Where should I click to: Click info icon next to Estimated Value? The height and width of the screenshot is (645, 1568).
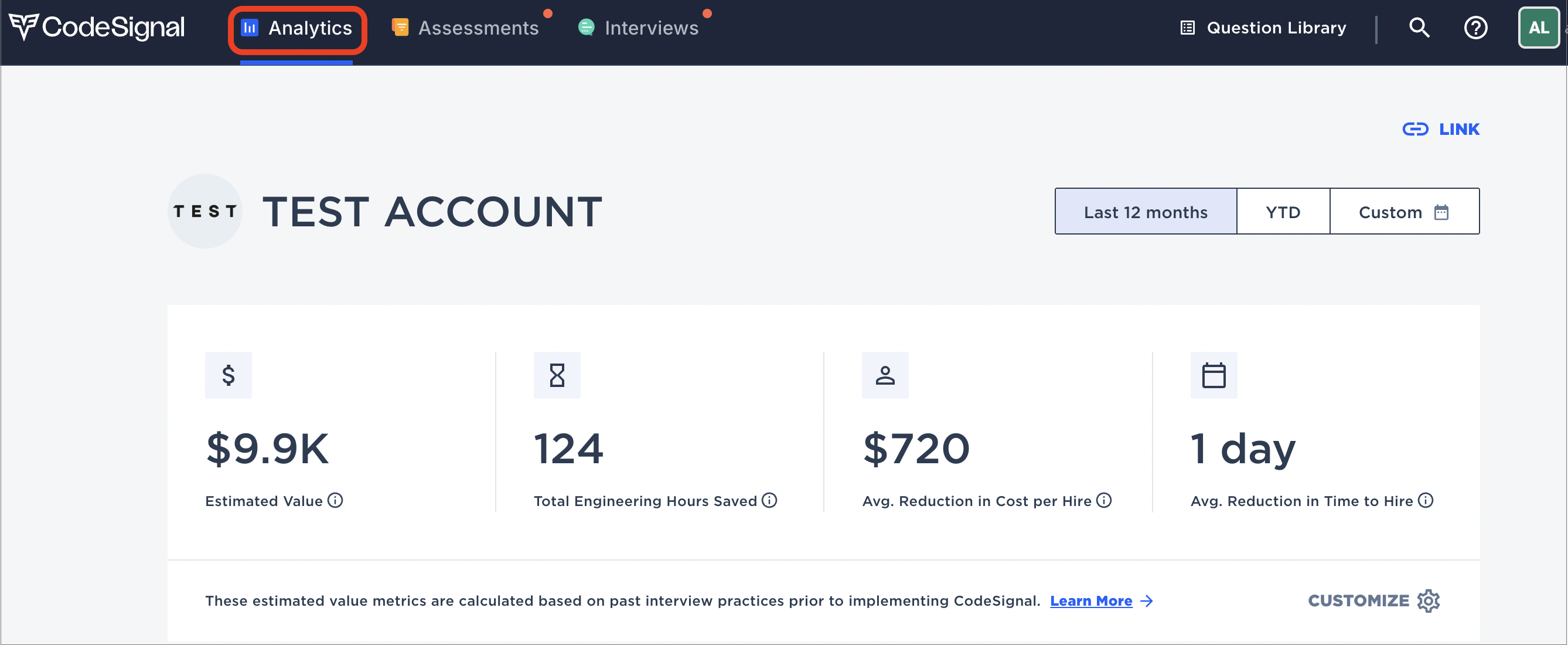(x=335, y=501)
